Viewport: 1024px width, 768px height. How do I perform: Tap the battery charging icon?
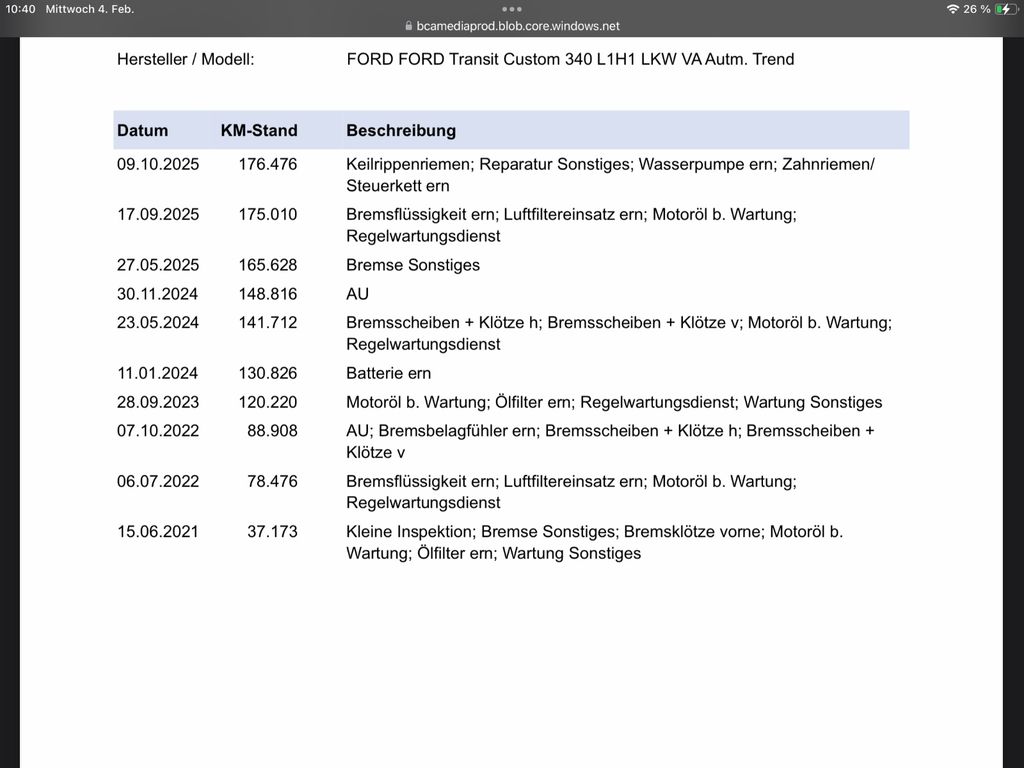pos(1005,9)
